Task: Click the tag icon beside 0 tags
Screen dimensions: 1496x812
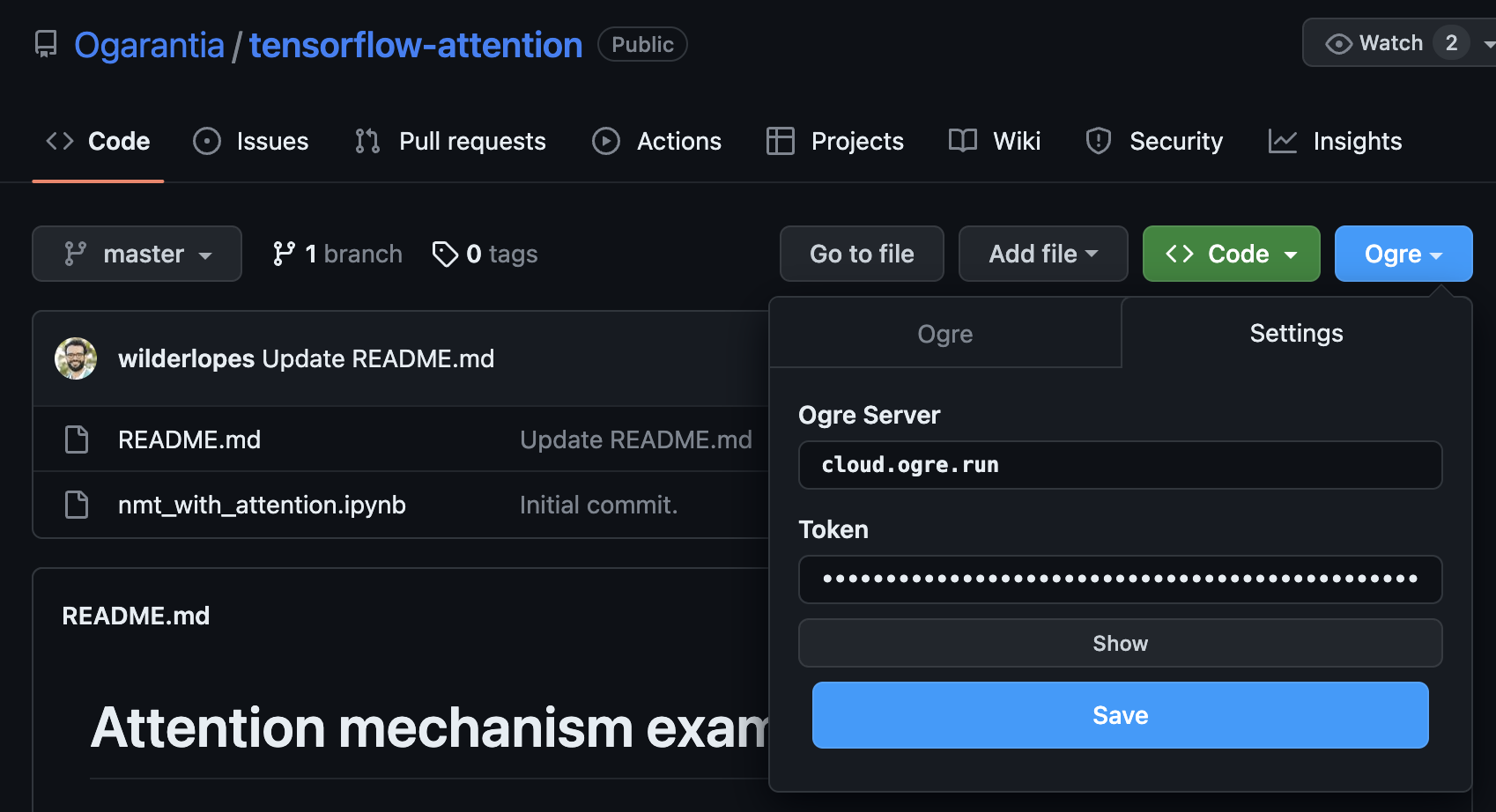Action: point(445,254)
